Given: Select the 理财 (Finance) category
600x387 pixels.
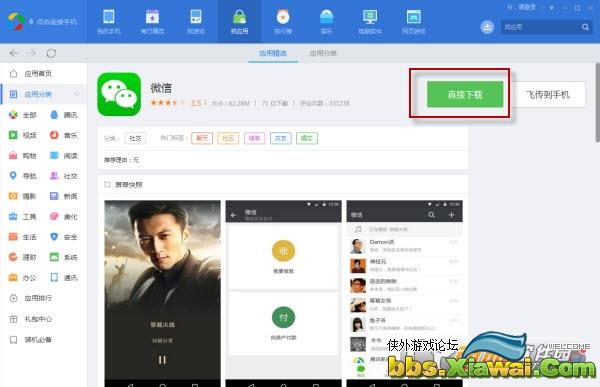Looking at the screenshot, I should point(23,257).
